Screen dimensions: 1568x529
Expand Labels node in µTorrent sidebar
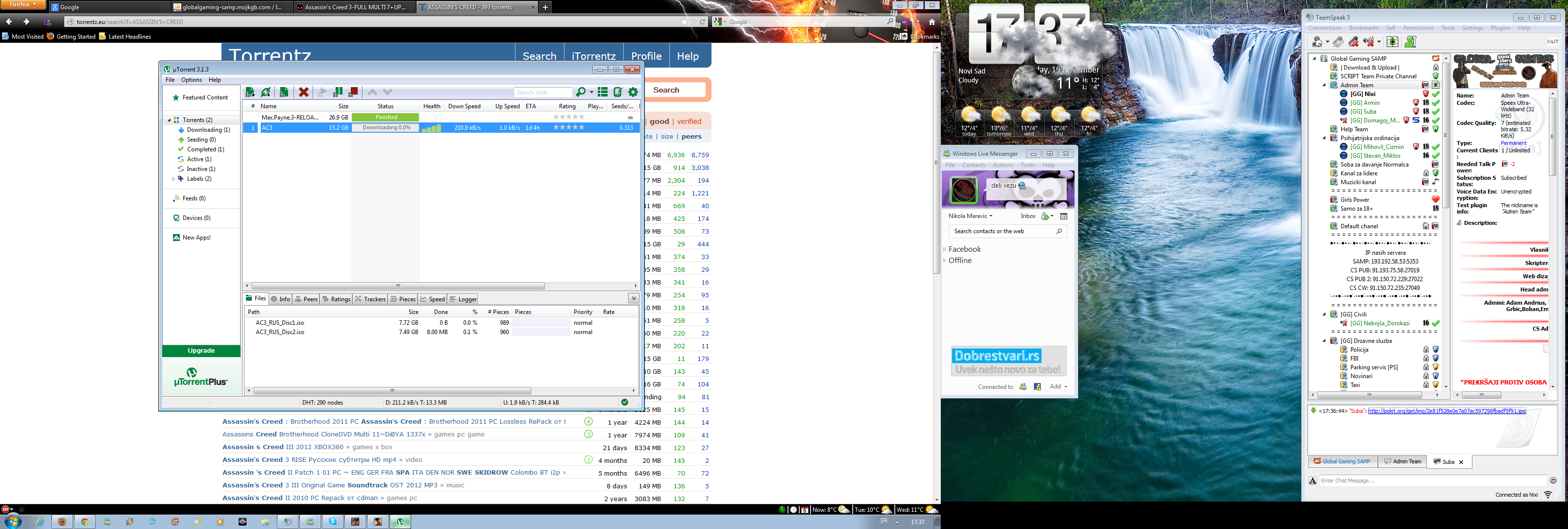tap(173, 179)
